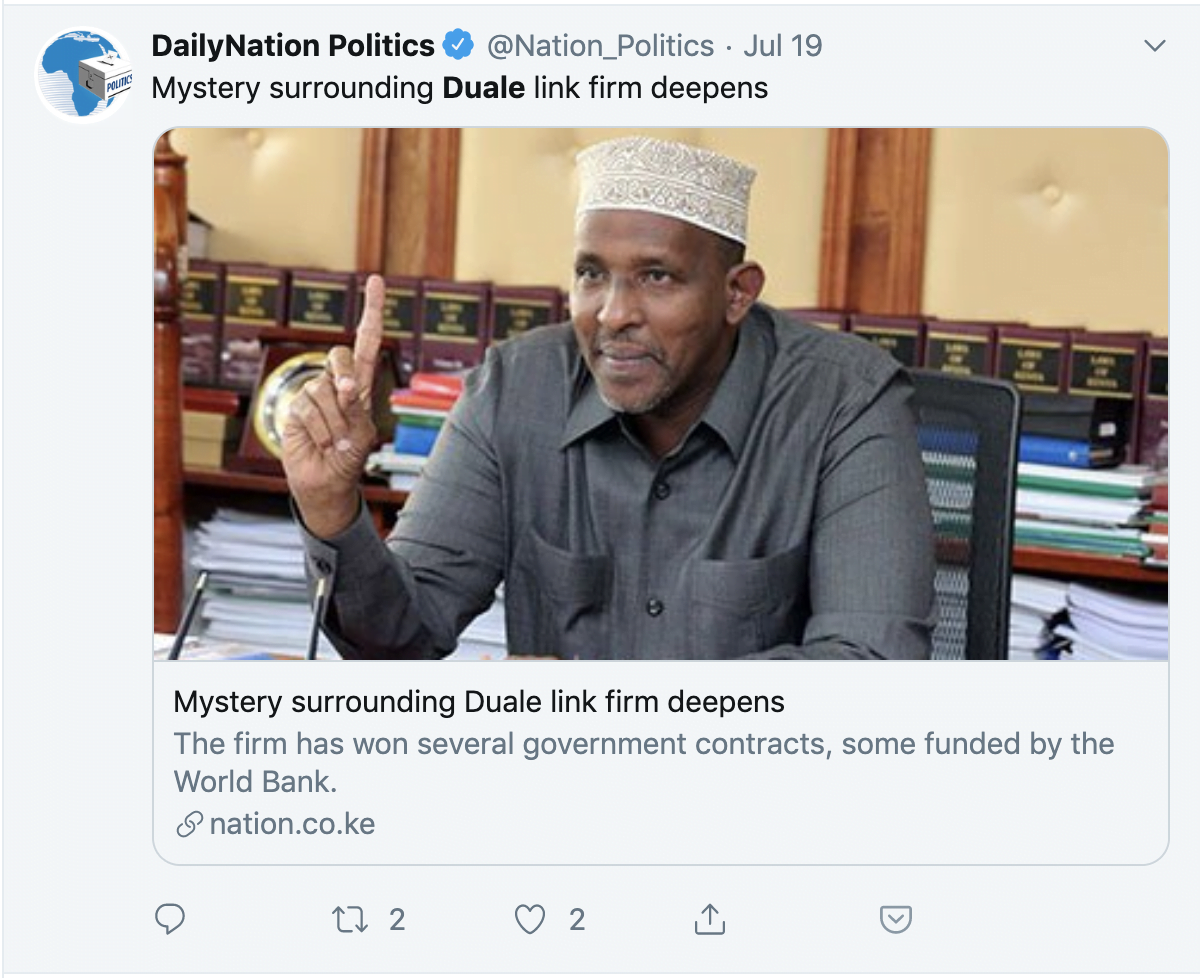Click the tweet text 'Mystery surrounding'
The image size is (1200, 978).
tap(292, 88)
